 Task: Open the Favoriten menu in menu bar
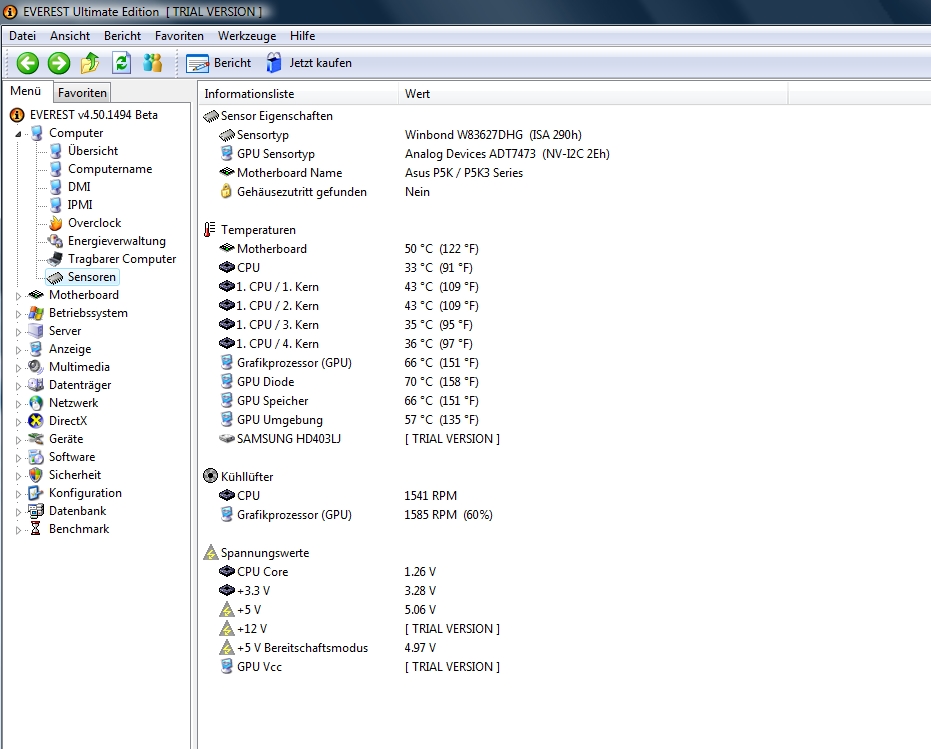[179, 36]
